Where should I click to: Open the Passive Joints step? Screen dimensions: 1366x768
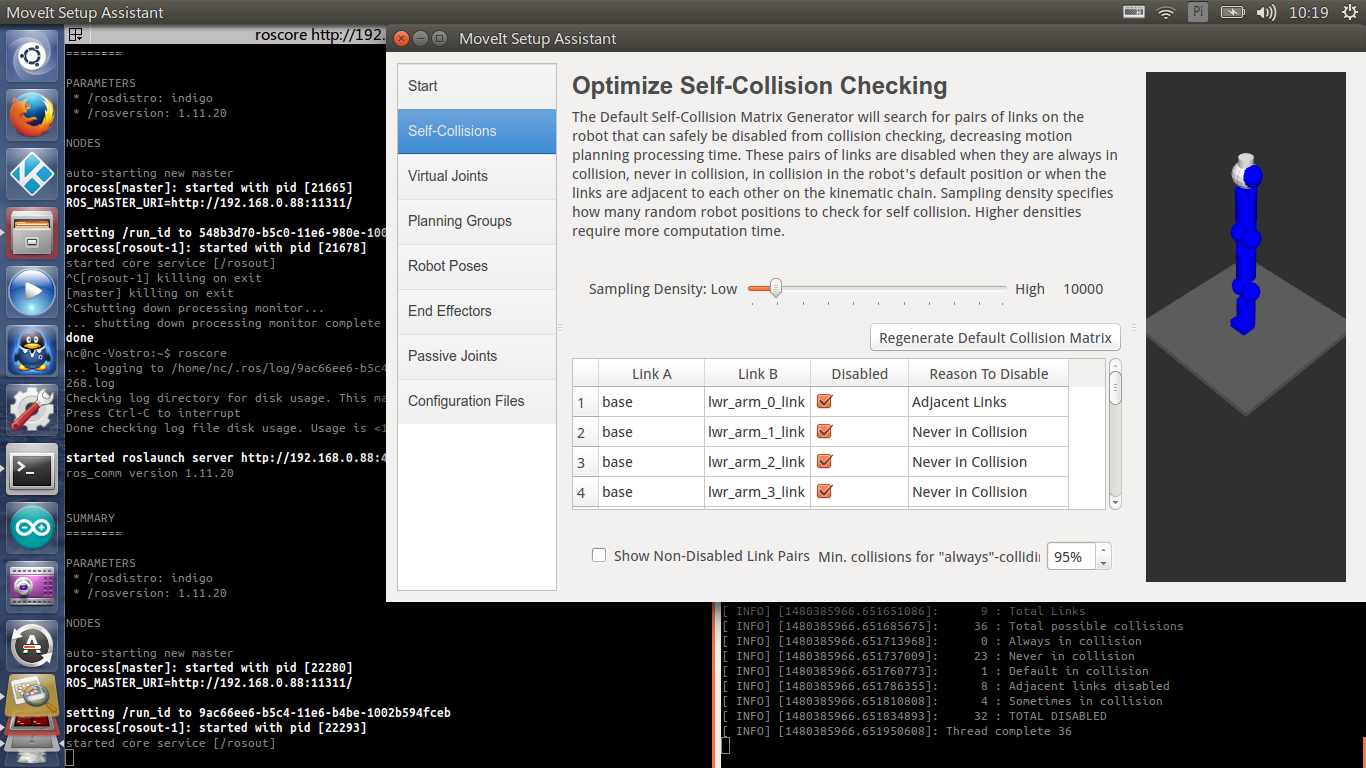click(x=477, y=356)
